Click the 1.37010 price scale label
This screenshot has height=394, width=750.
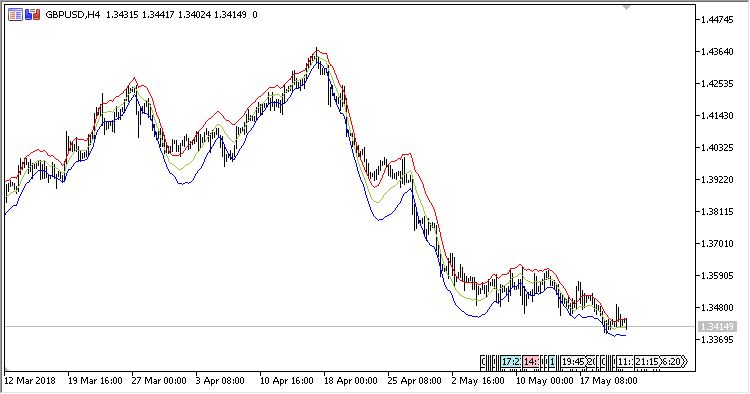click(717, 244)
